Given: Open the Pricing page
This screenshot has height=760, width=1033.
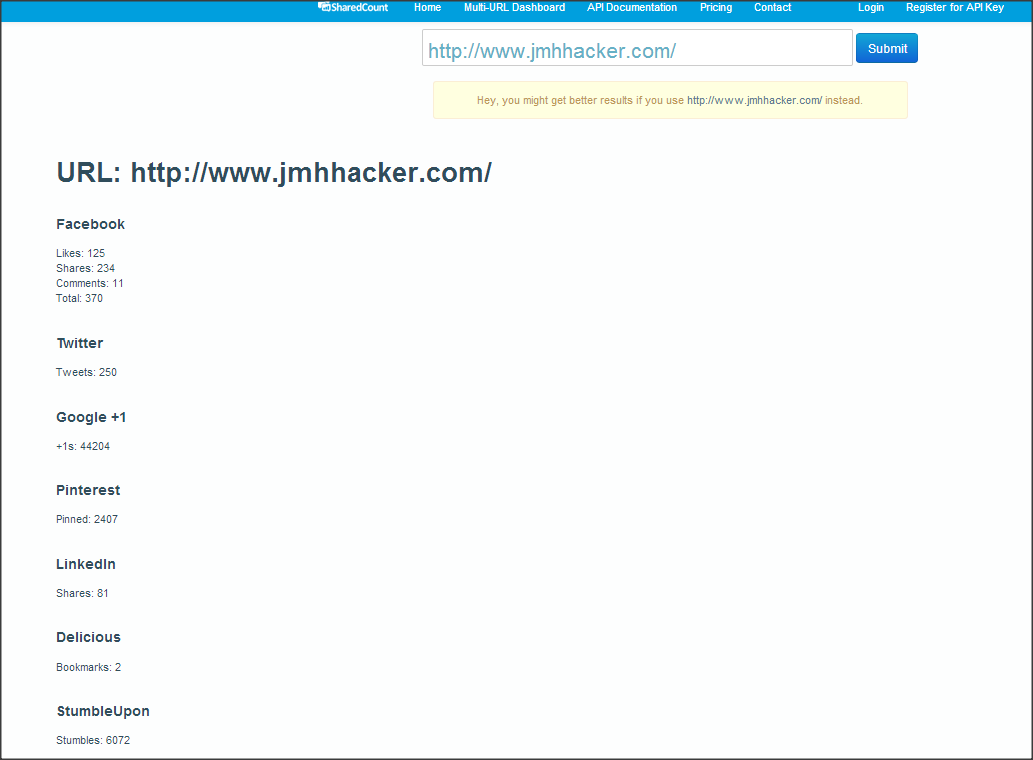Looking at the screenshot, I should pos(715,7).
